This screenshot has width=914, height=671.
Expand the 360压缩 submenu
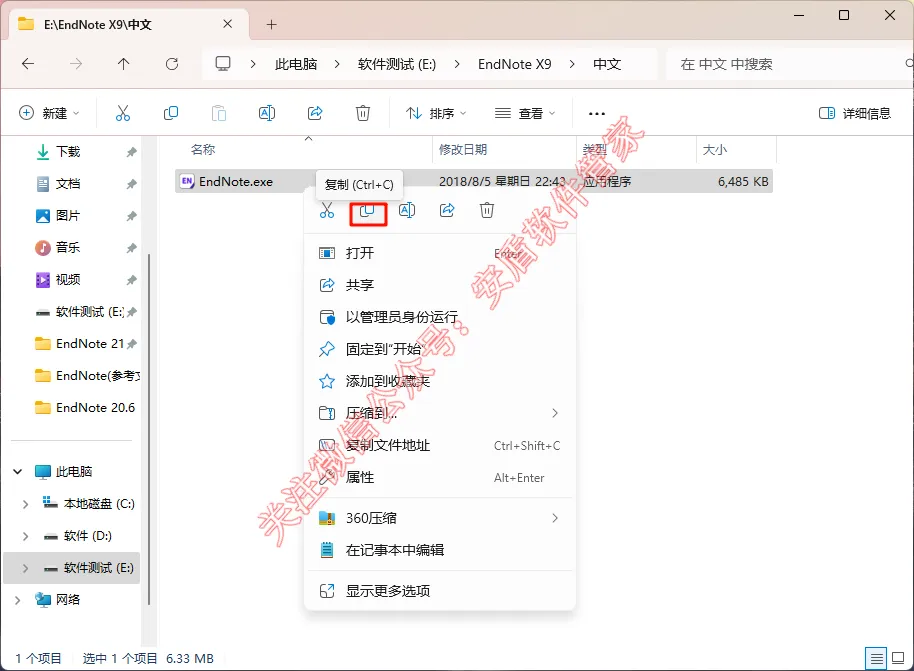click(440, 518)
